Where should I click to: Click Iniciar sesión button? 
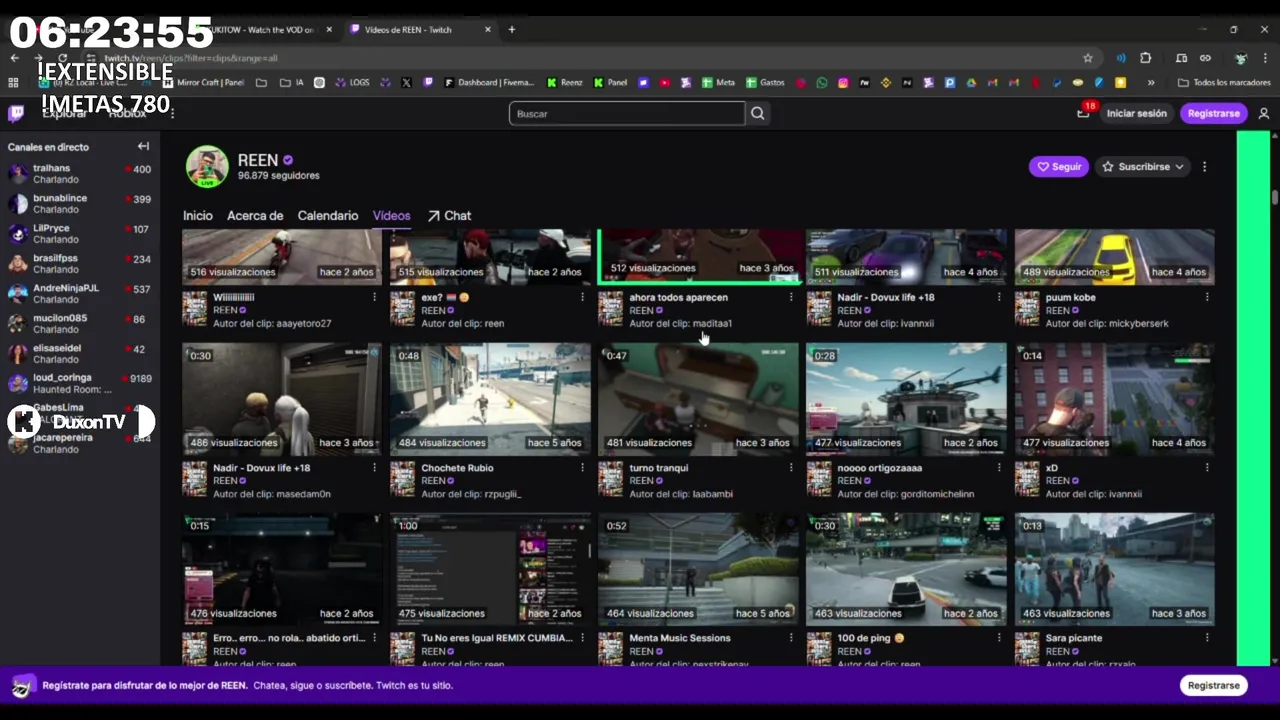coord(1136,114)
